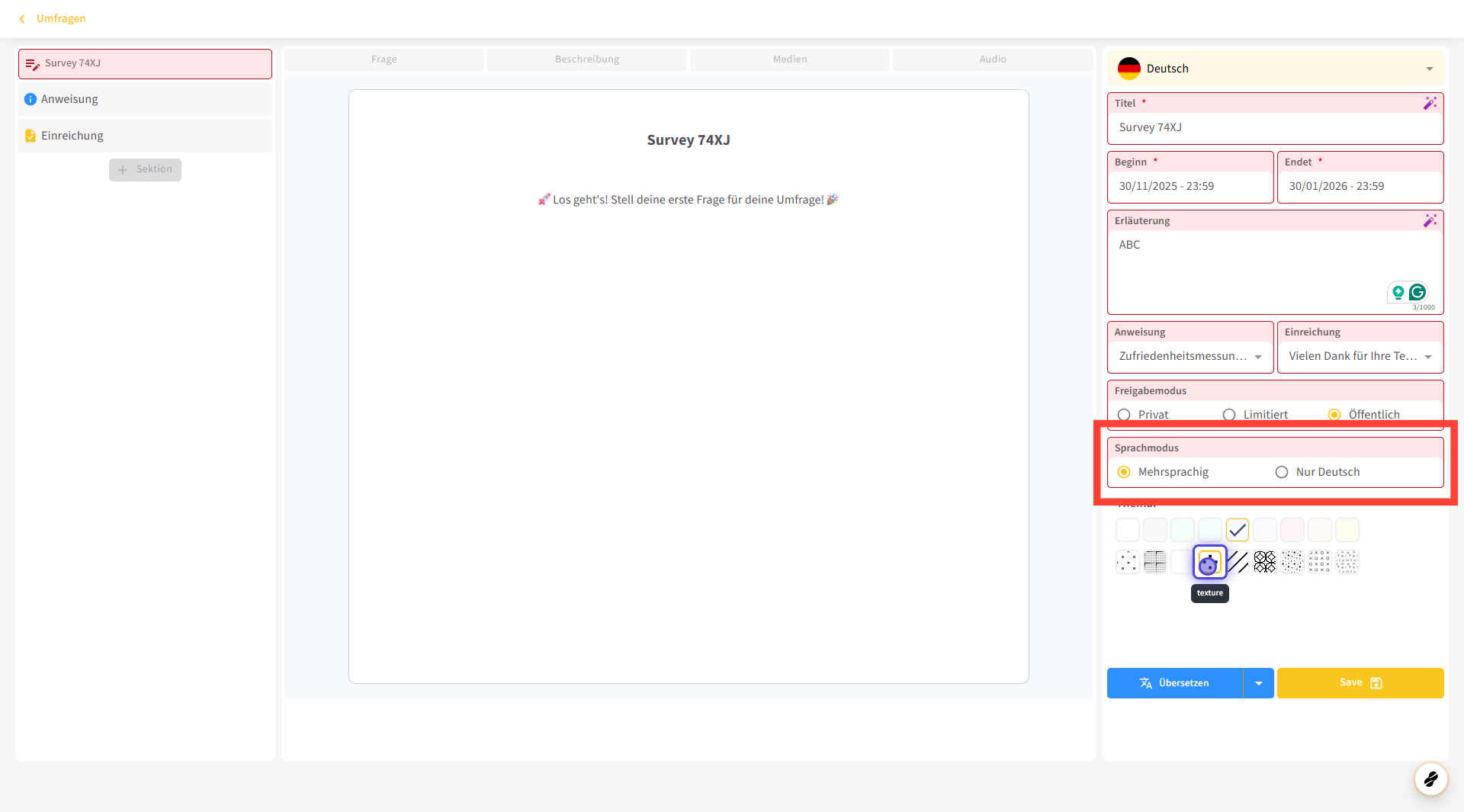Click the yellow Save button
Viewport: 1464px width, 812px height.
pos(1360,683)
